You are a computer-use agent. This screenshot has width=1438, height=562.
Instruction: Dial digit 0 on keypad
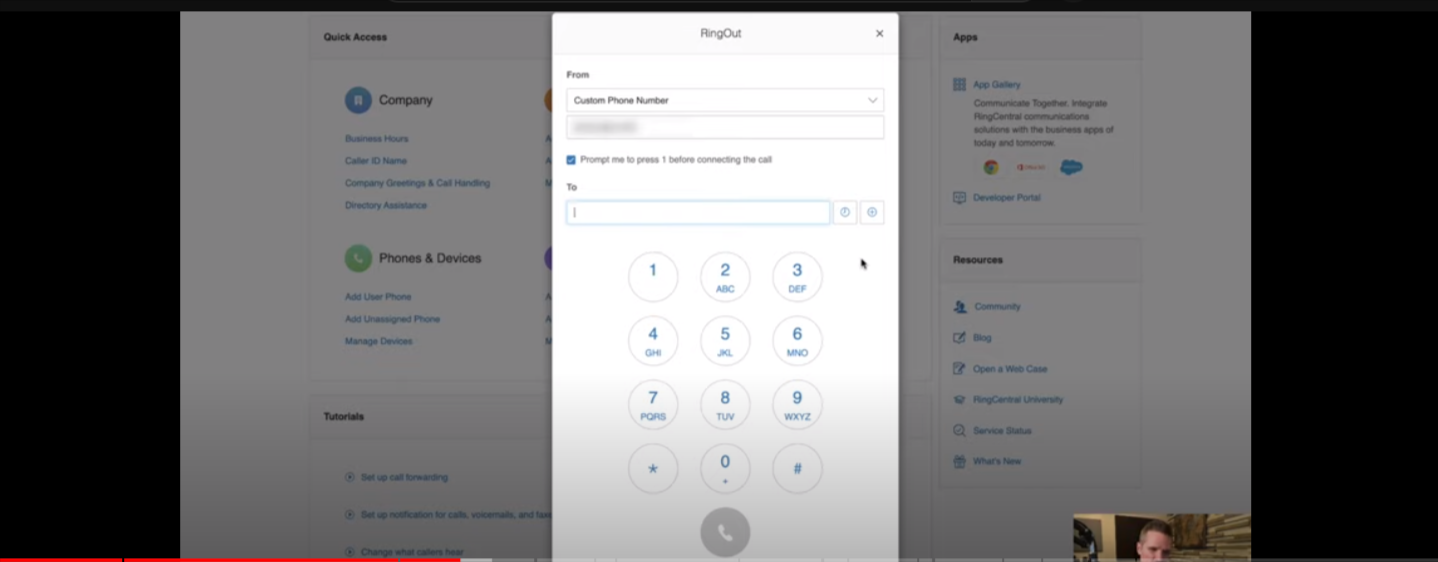point(725,469)
